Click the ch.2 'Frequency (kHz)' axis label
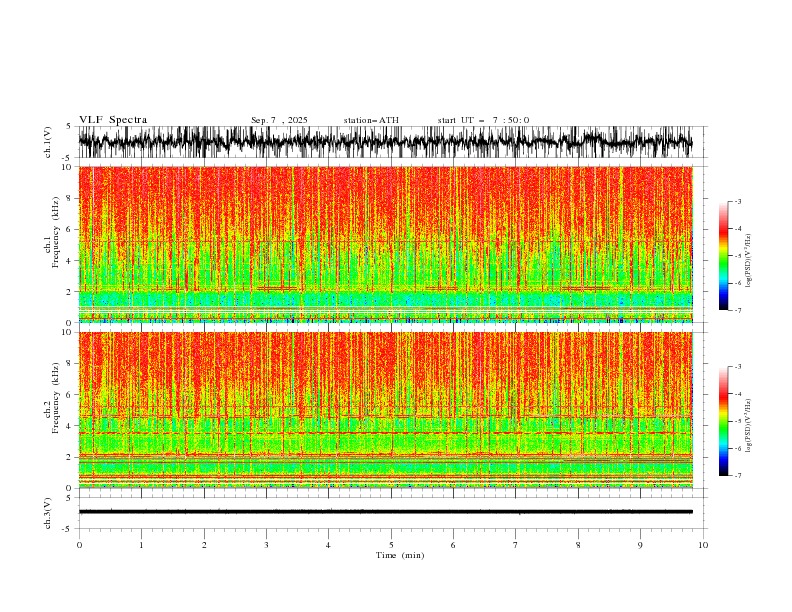The height and width of the screenshot is (612, 792). [x=56, y=398]
